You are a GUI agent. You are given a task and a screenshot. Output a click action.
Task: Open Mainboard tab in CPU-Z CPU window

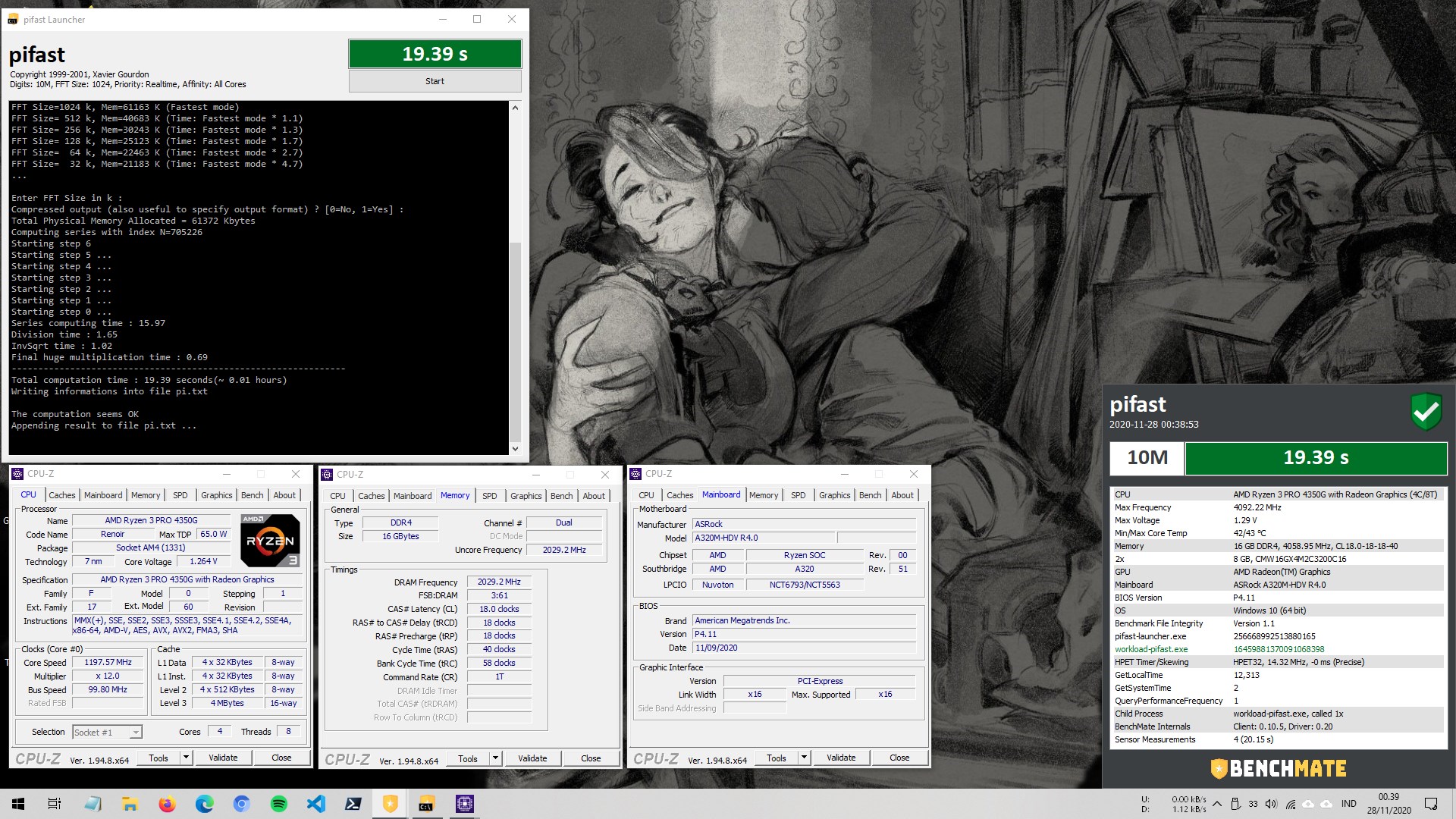103,495
